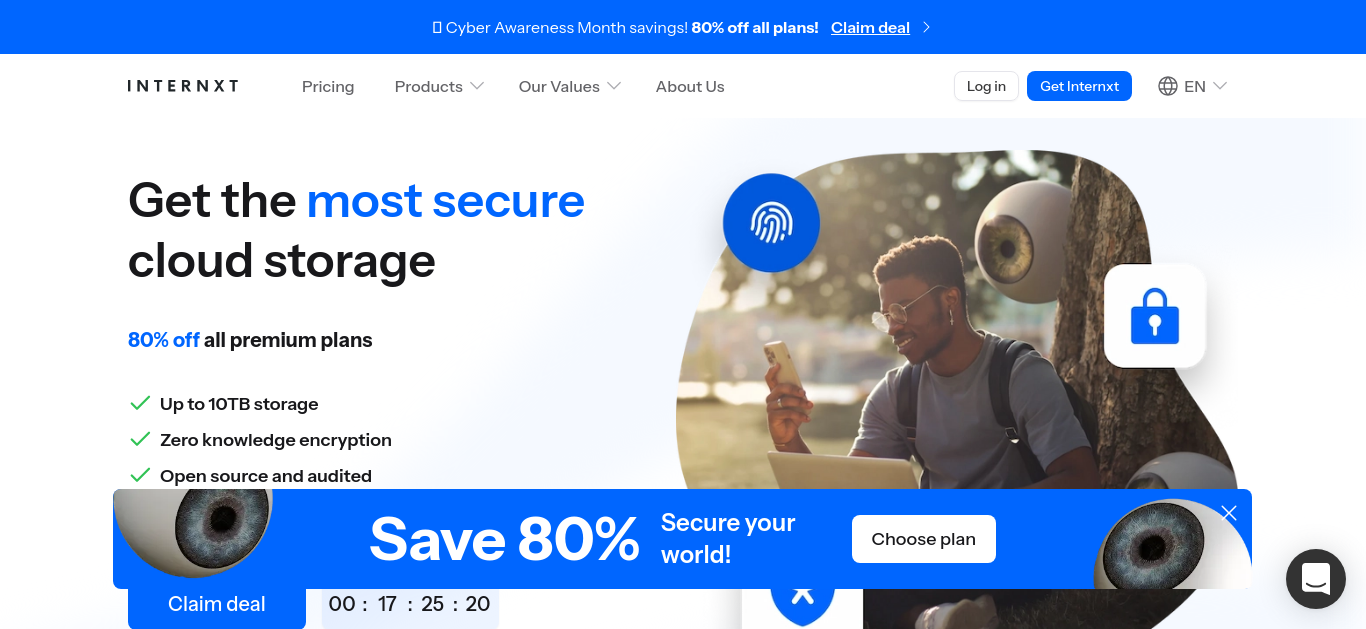Go to About Us
The height and width of the screenshot is (629, 1366).
tap(690, 86)
